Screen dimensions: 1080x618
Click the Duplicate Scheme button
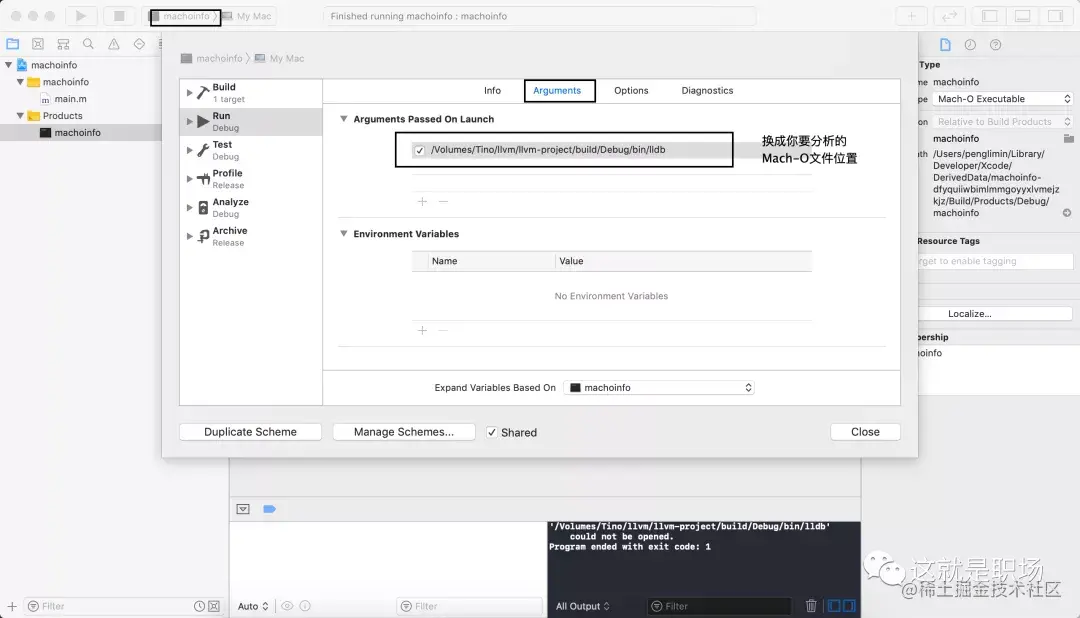[250, 432]
